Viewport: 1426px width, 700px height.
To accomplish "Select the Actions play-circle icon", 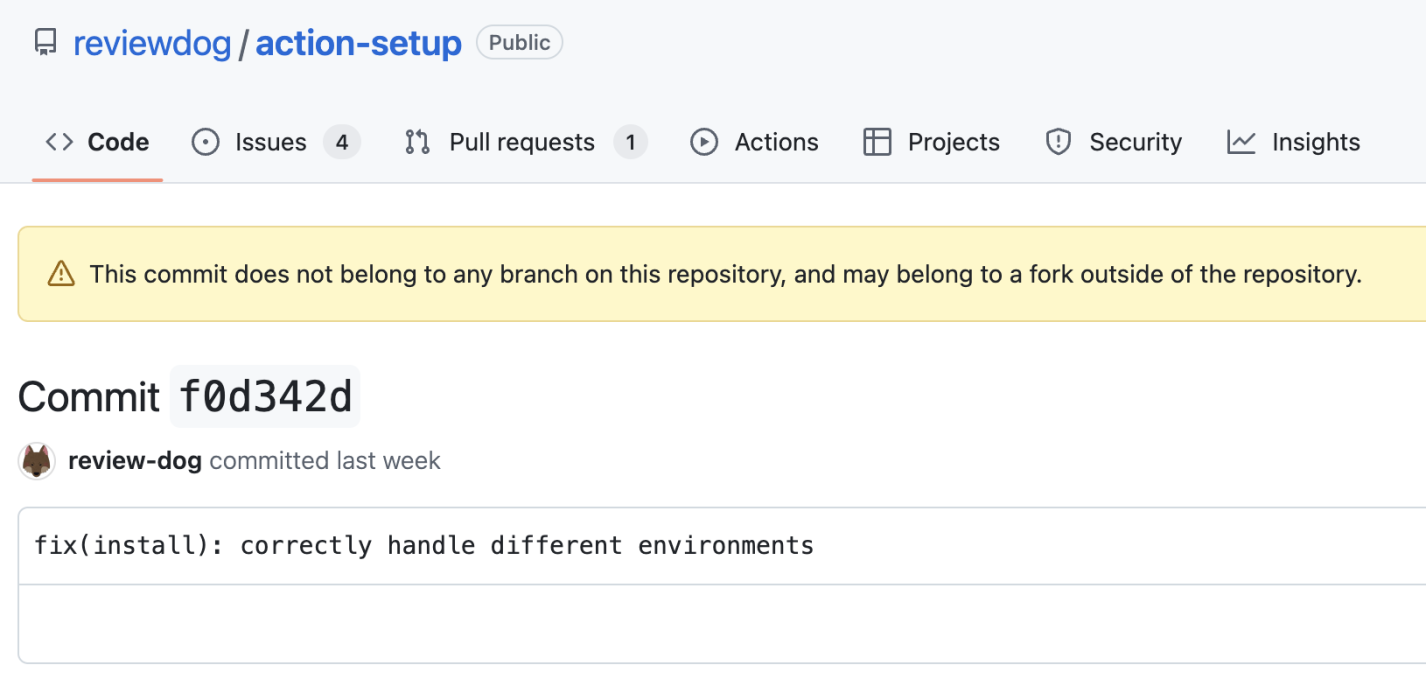I will pyautogui.click(x=704, y=142).
